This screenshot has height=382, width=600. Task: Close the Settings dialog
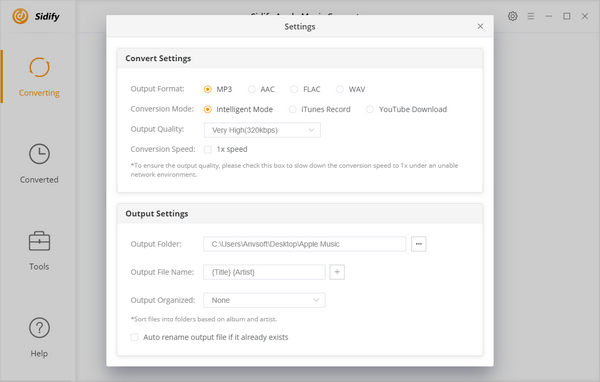[x=480, y=26]
